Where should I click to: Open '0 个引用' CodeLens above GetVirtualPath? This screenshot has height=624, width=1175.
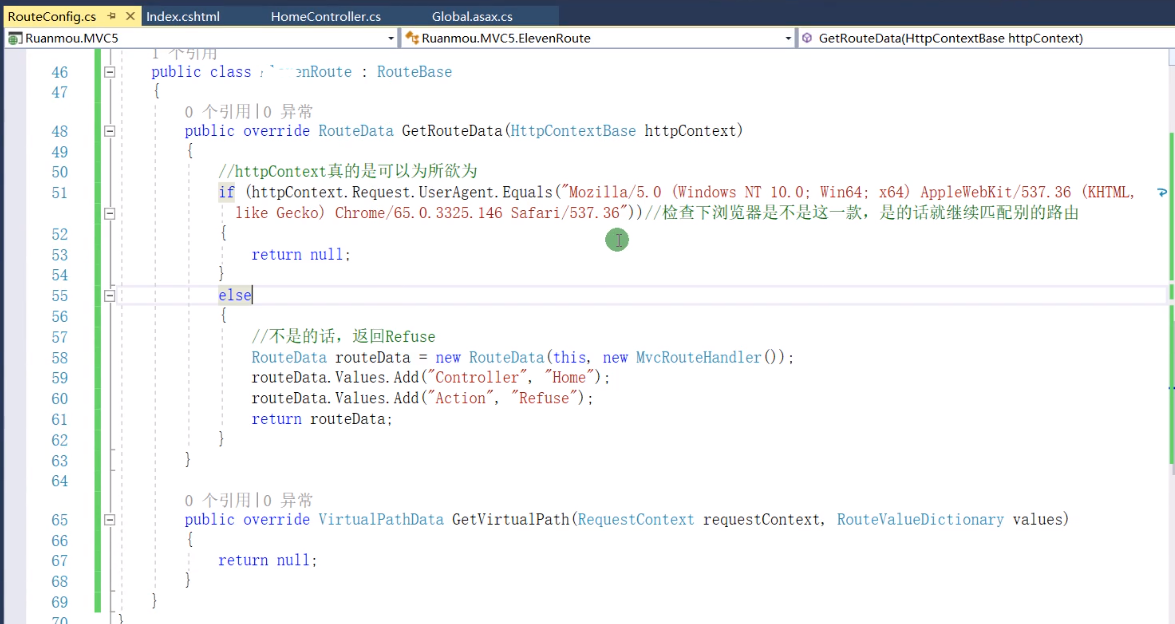tap(218, 500)
